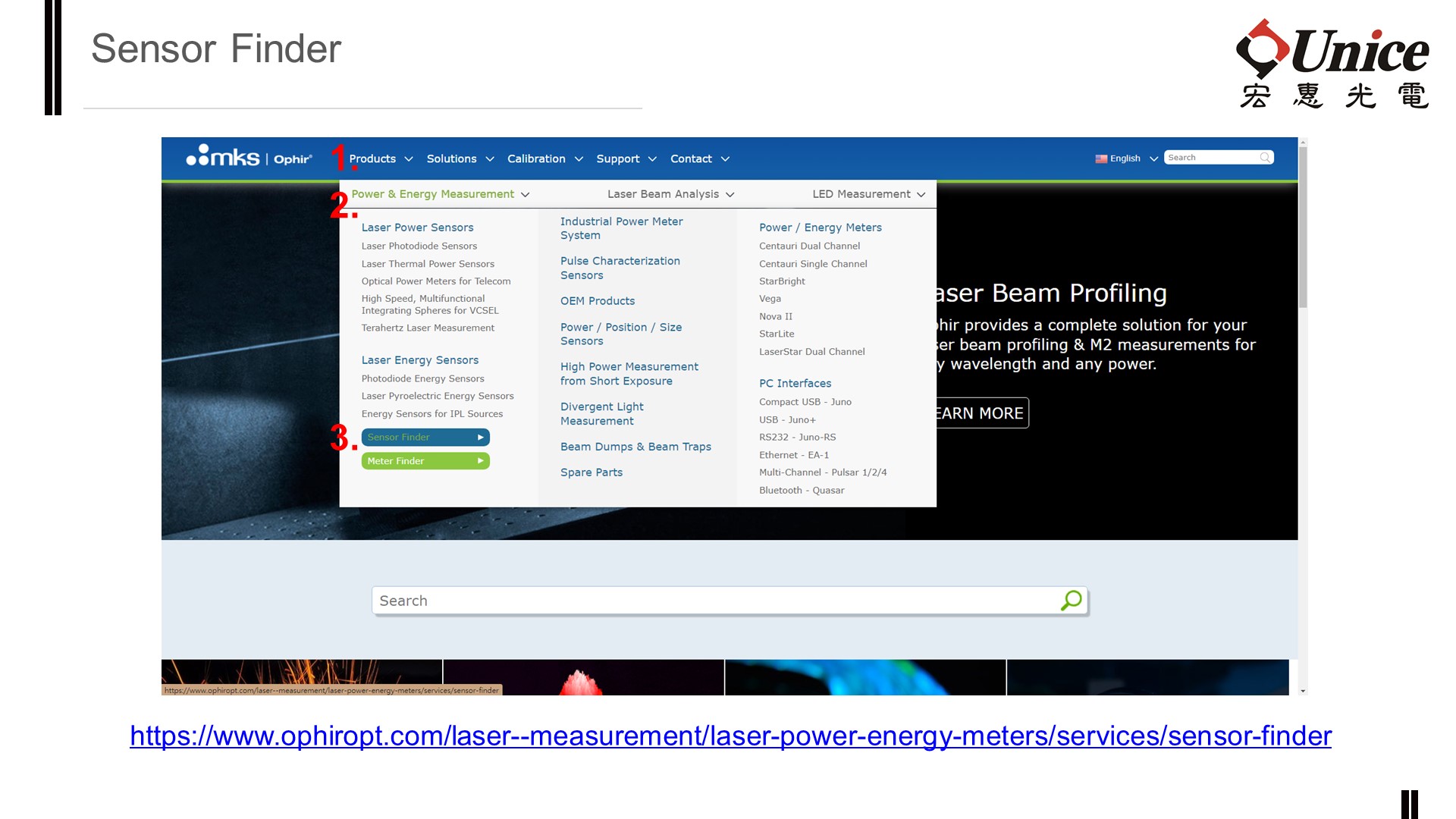Click the MKS Ophir logo
The image size is (1456, 819).
click(249, 156)
